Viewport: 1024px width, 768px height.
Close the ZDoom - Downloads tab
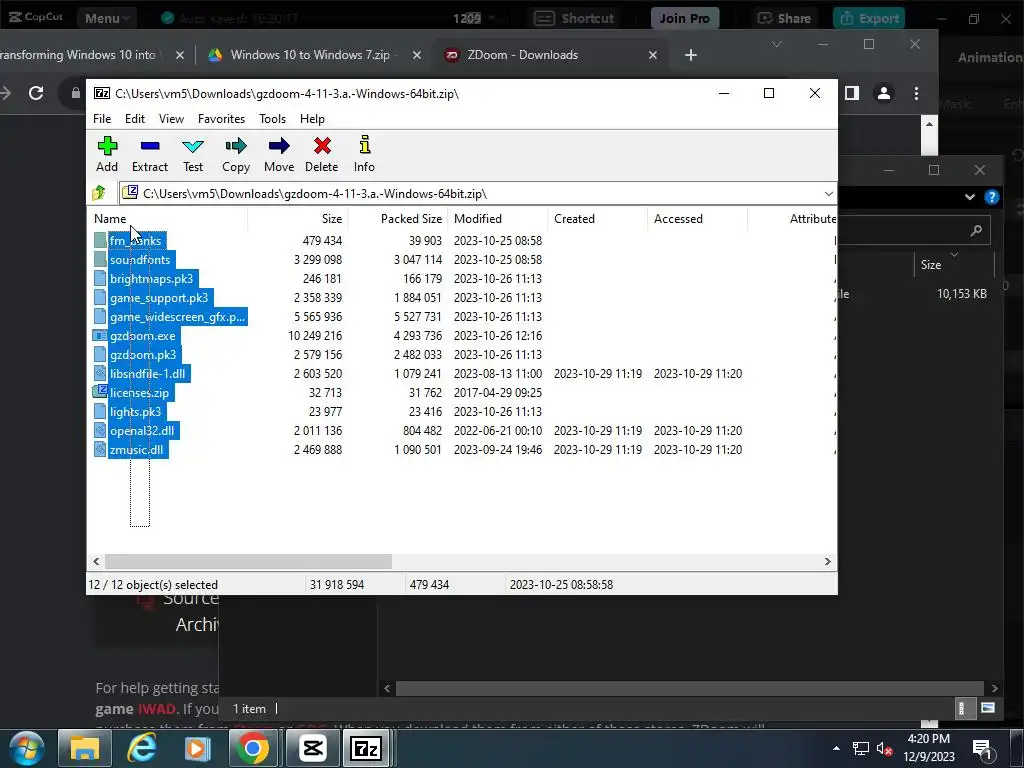click(652, 55)
